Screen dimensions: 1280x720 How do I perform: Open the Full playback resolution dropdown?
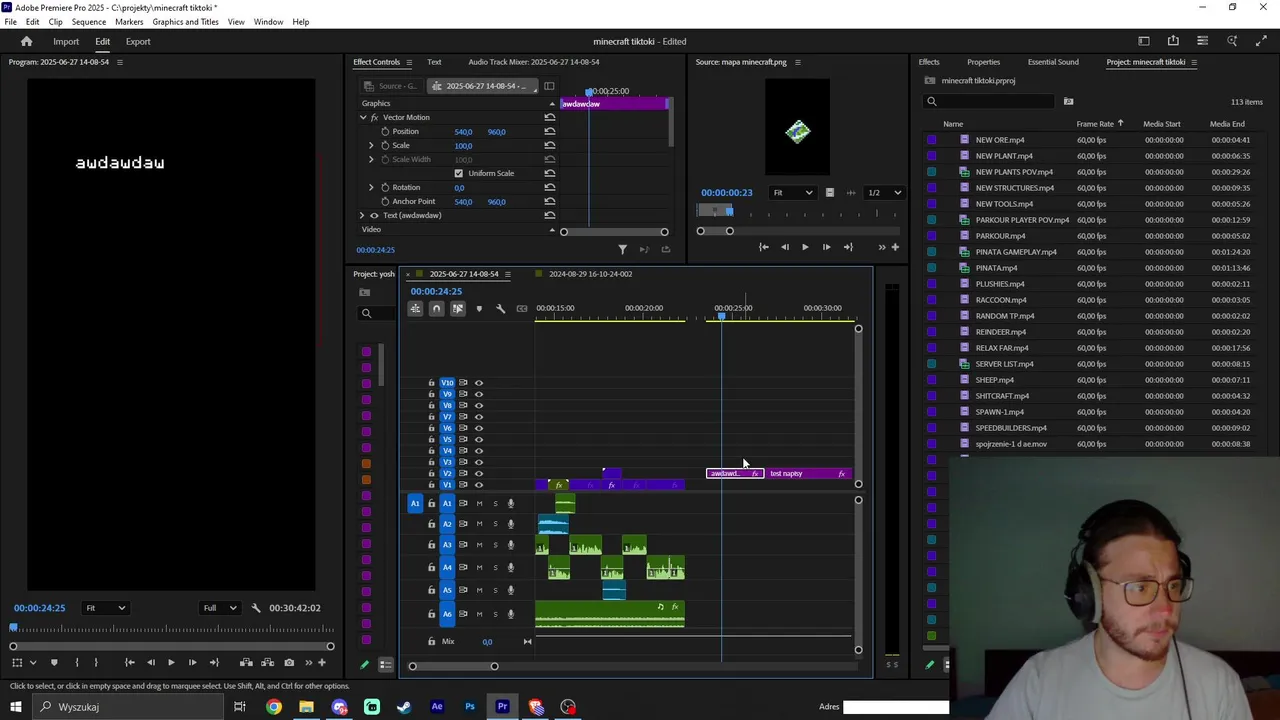220,608
